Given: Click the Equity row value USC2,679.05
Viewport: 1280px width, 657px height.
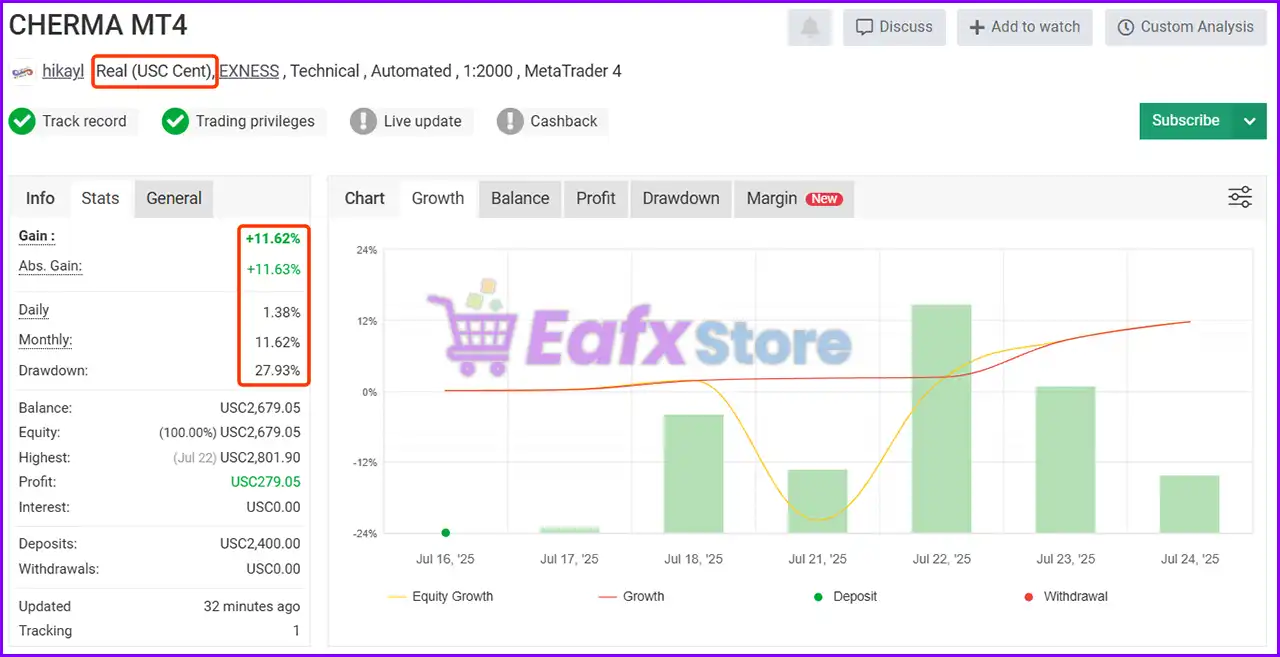Looking at the screenshot, I should (260, 433).
